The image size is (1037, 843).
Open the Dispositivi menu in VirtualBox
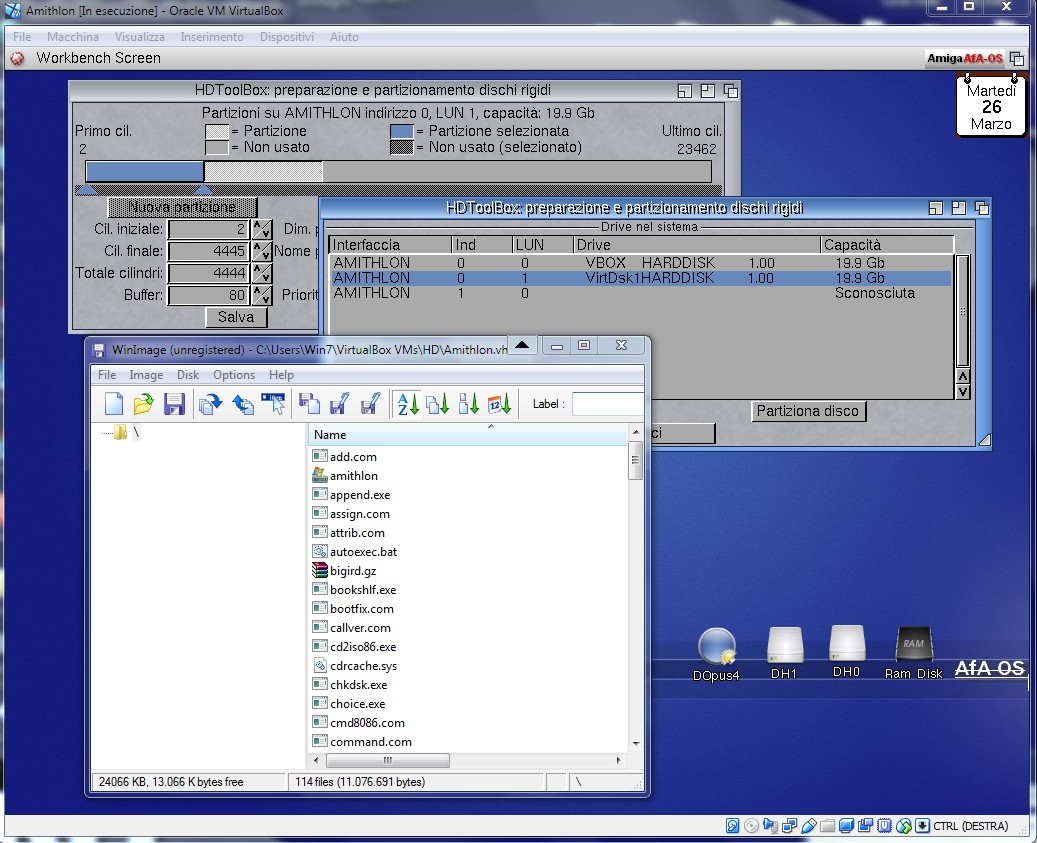pyautogui.click(x=286, y=37)
